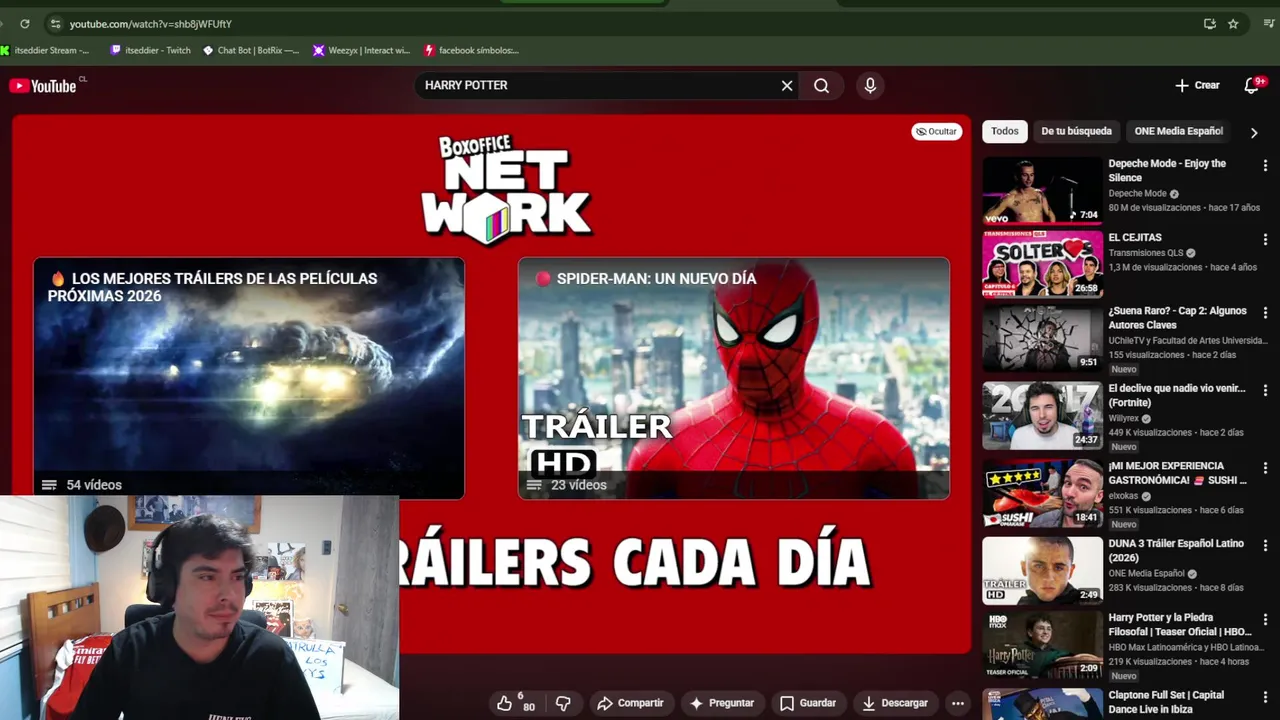
Task: Open Transmisiones QLS channel name
Action: [x=1145, y=253]
